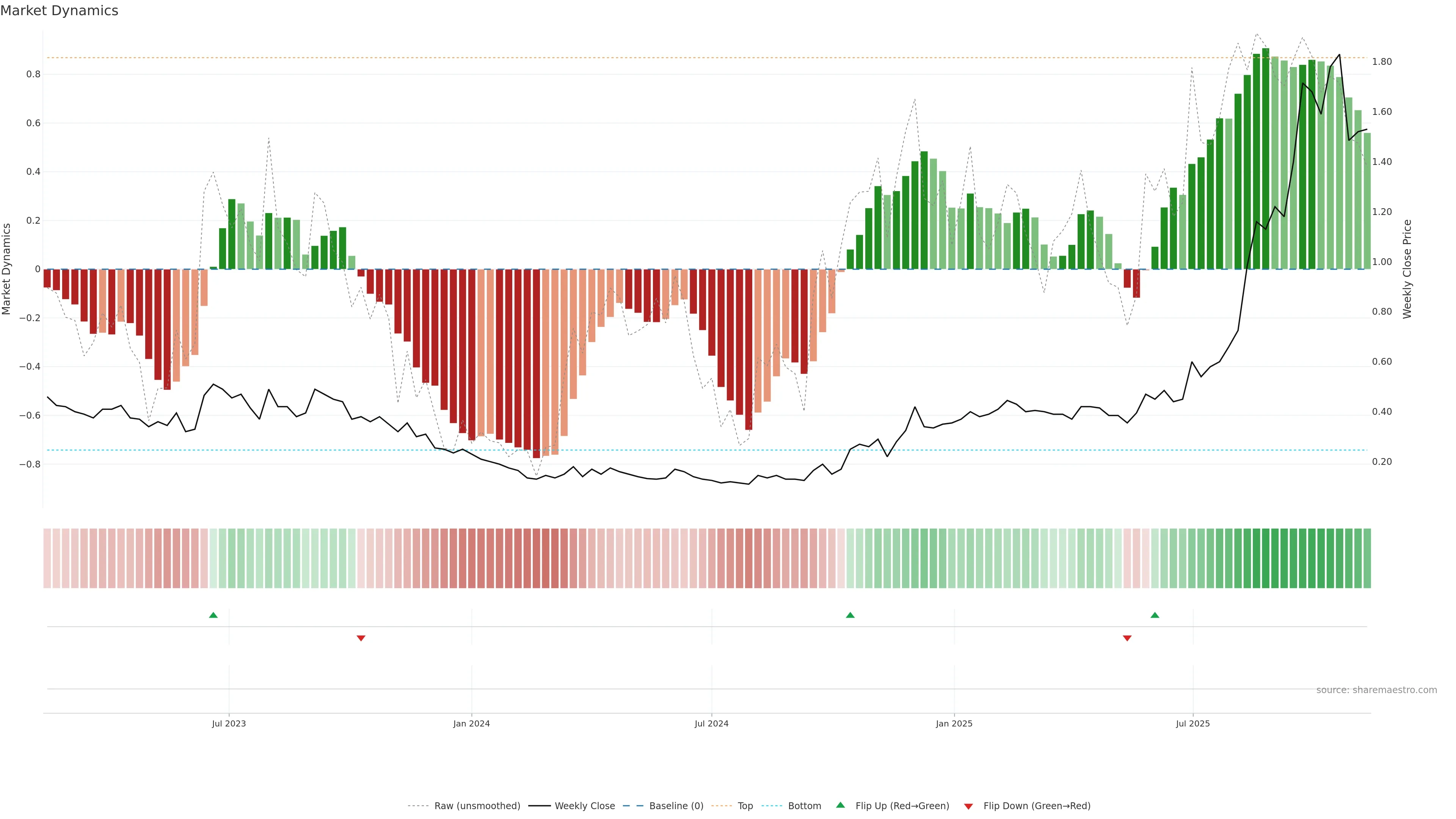The width and height of the screenshot is (1456, 819).
Task: Click the −0.8 Market Dynamics axis tick
Action: (30, 464)
